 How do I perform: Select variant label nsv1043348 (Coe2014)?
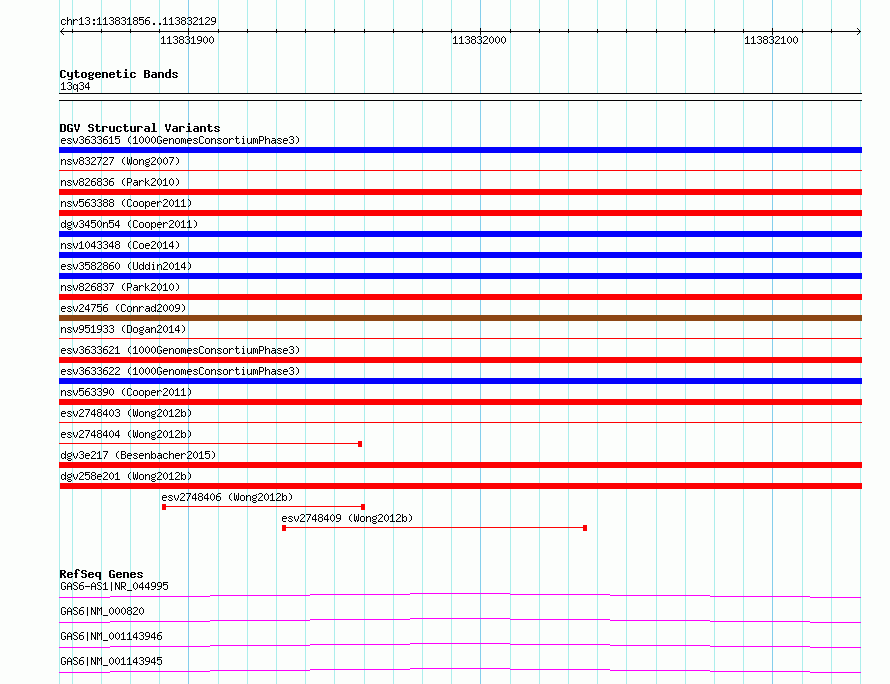(120, 245)
